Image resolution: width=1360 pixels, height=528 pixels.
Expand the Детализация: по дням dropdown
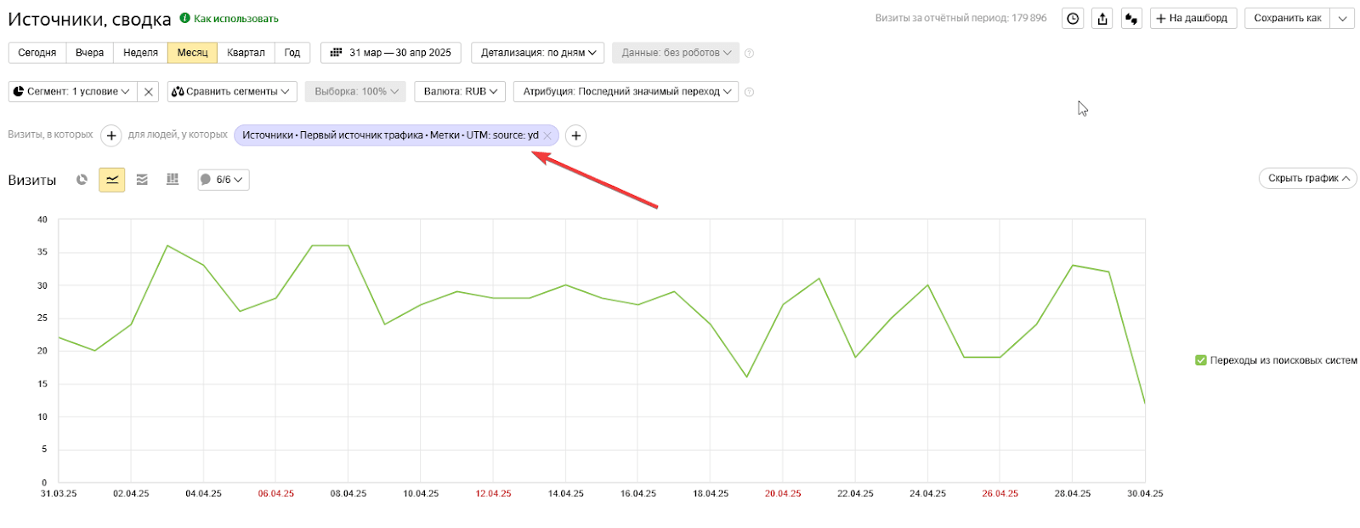pyautogui.click(x=539, y=53)
